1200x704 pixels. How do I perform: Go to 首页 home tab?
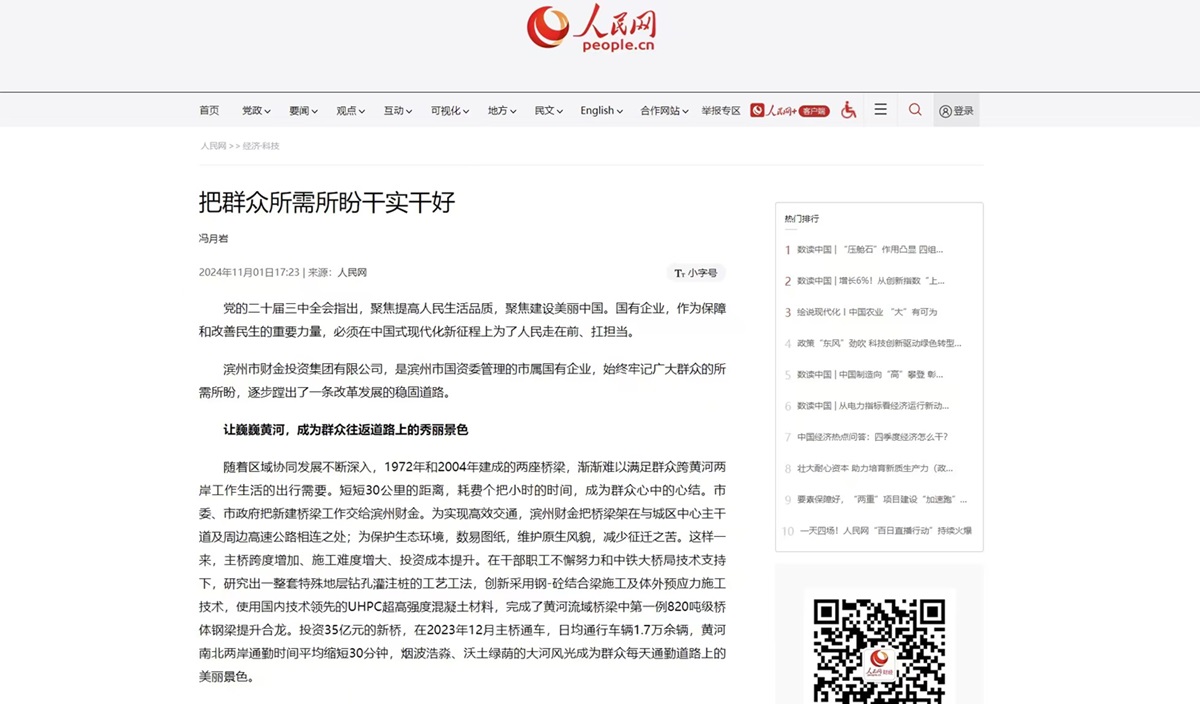(209, 111)
